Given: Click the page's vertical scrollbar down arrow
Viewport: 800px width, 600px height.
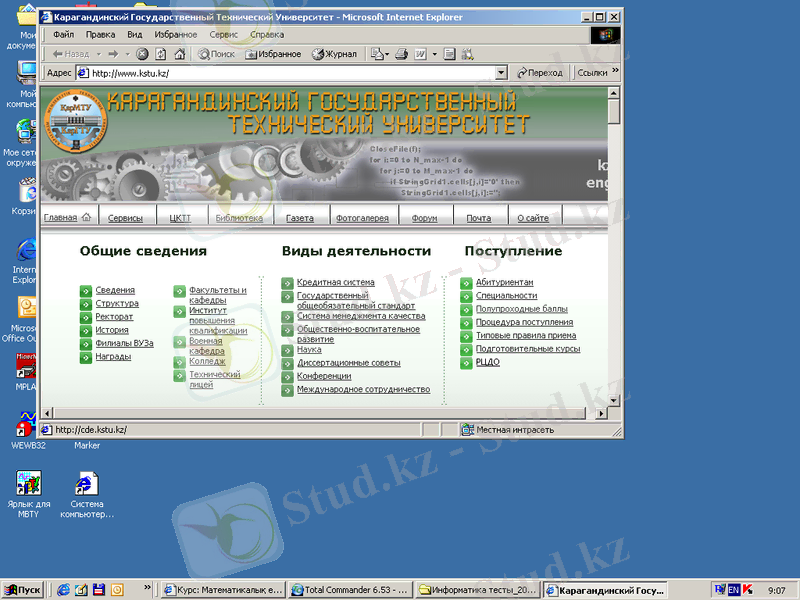Looking at the screenshot, I should pos(614,400).
